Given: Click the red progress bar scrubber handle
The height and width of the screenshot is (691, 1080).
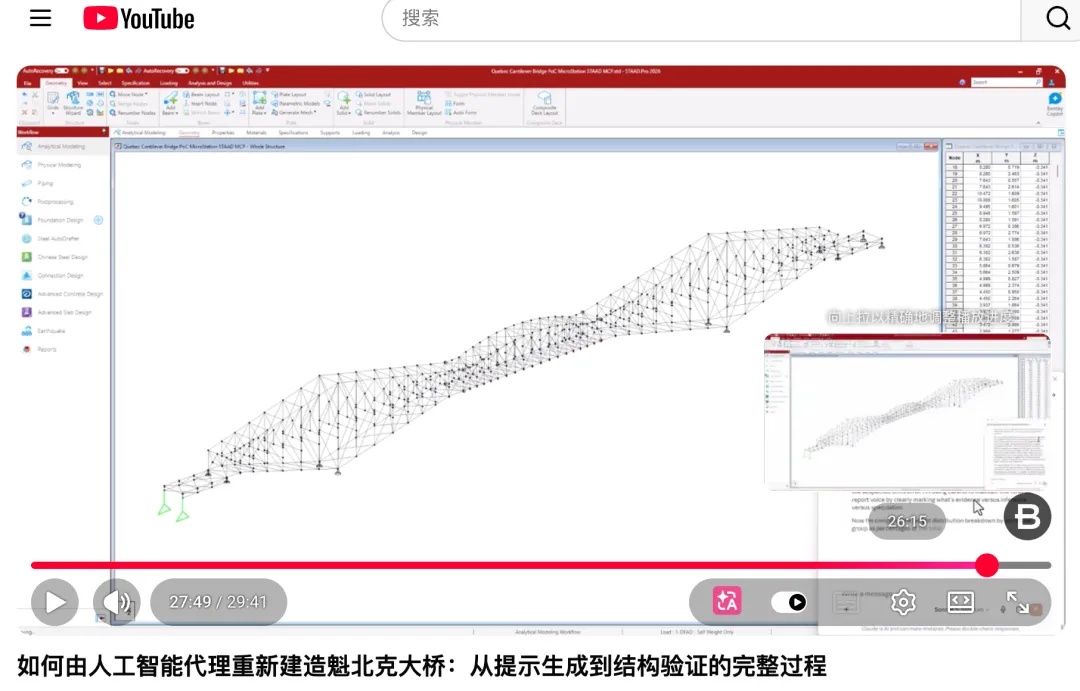Looking at the screenshot, I should click(x=987, y=565).
